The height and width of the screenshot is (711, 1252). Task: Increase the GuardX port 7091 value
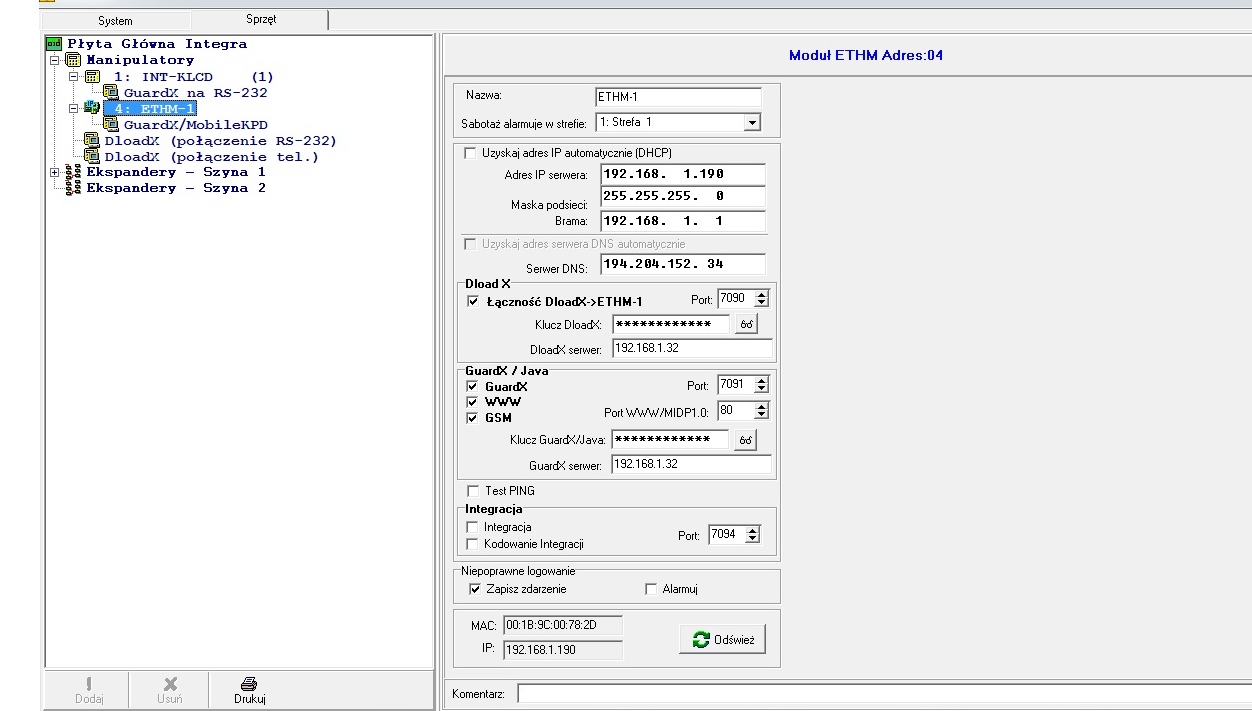click(762, 381)
